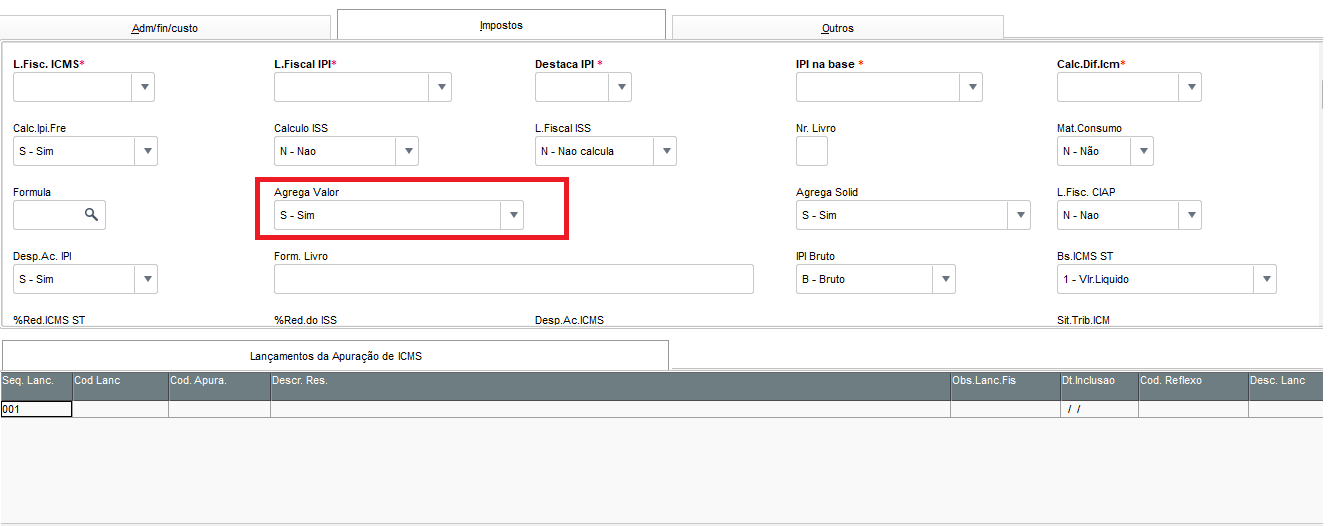Open the Outros tab
The image size is (1332, 526).
pos(837,28)
